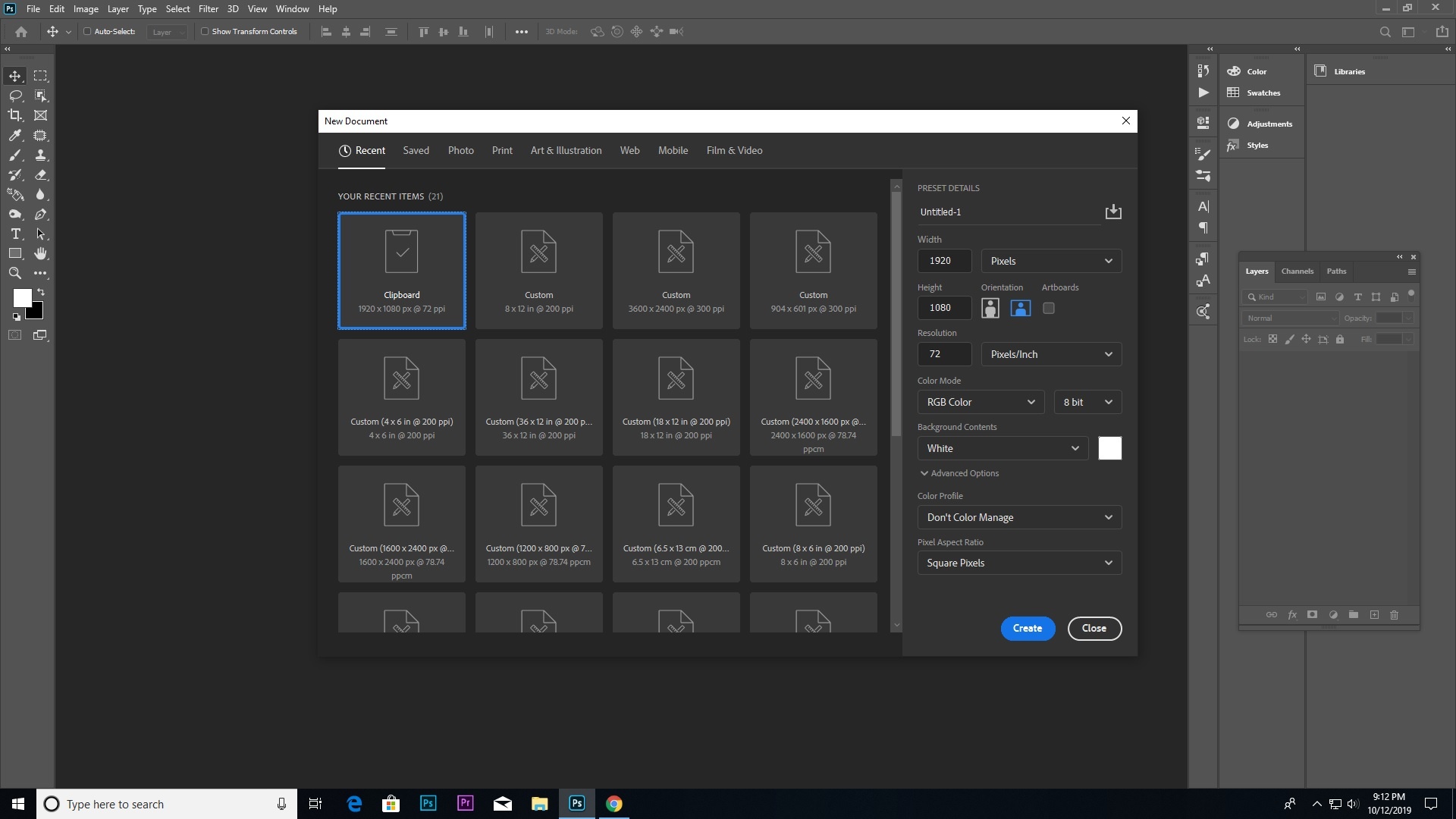Select the Hand tool
Image resolution: width=1456 pixels, height=819 pixels.
click(40, 253)
